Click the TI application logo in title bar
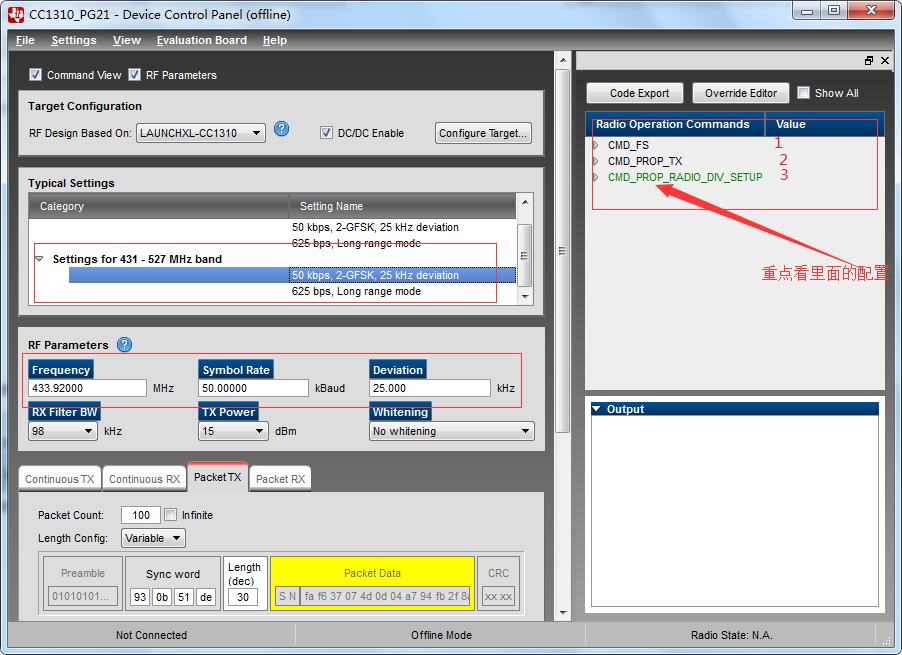Screen dimensions: 902x655 point(16,15)
